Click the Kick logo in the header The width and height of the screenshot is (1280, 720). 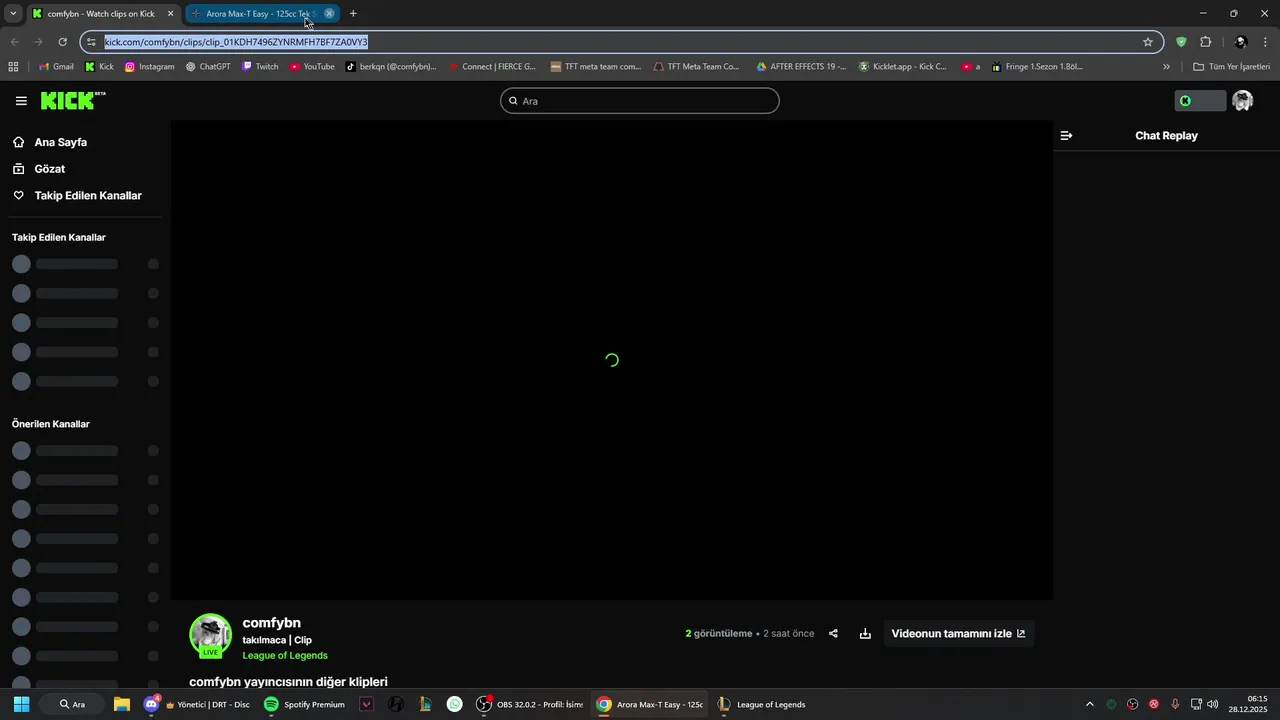pos(72,101)
